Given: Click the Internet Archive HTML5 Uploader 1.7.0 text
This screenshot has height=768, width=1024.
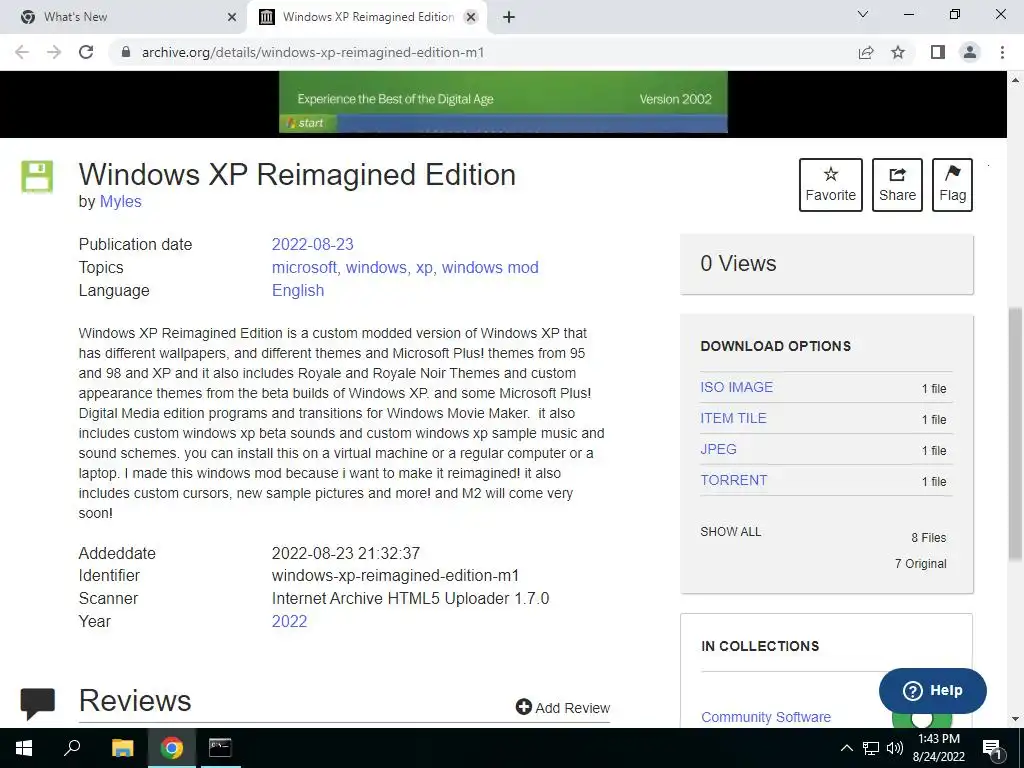Looking at the screenshot, I should pyautogui.click(x=410, y=598).
